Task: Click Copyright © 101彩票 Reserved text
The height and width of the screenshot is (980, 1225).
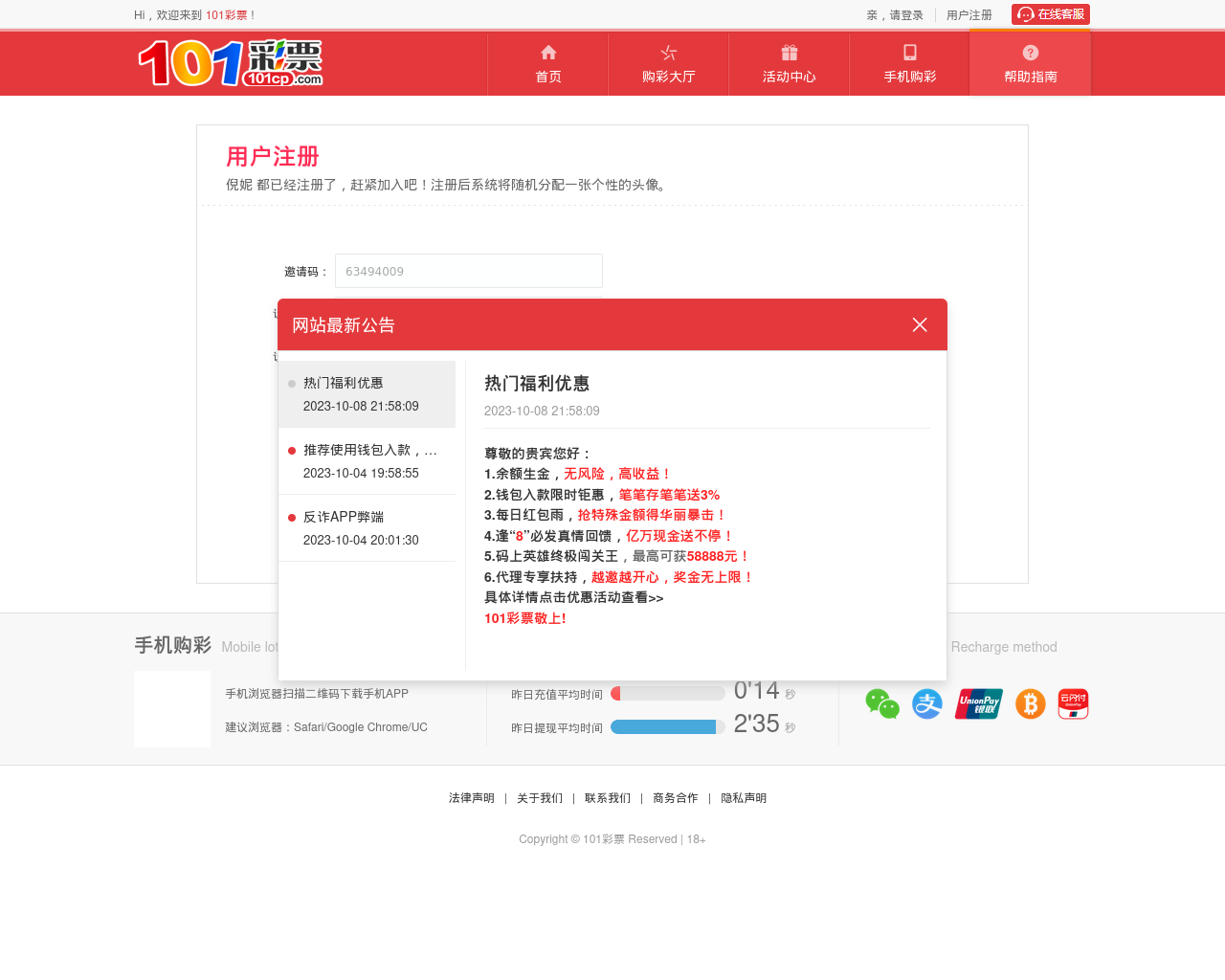Action: [x=598, y=839]
